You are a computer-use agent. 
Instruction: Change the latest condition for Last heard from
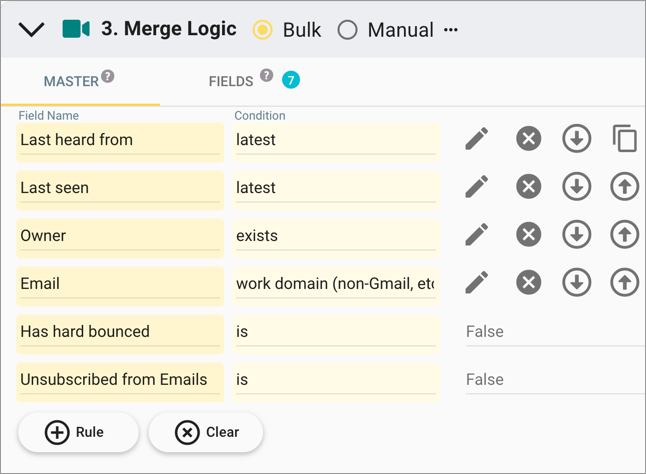[336, 142]
